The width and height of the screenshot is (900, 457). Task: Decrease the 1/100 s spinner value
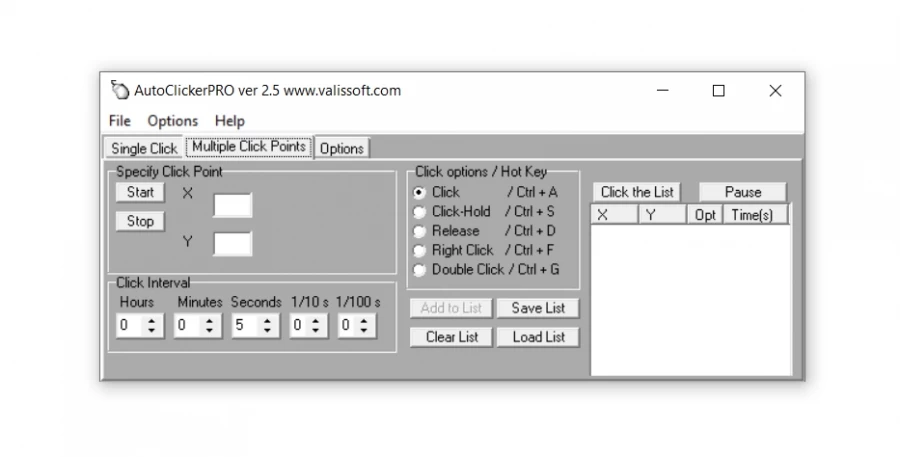click(364, 331)
